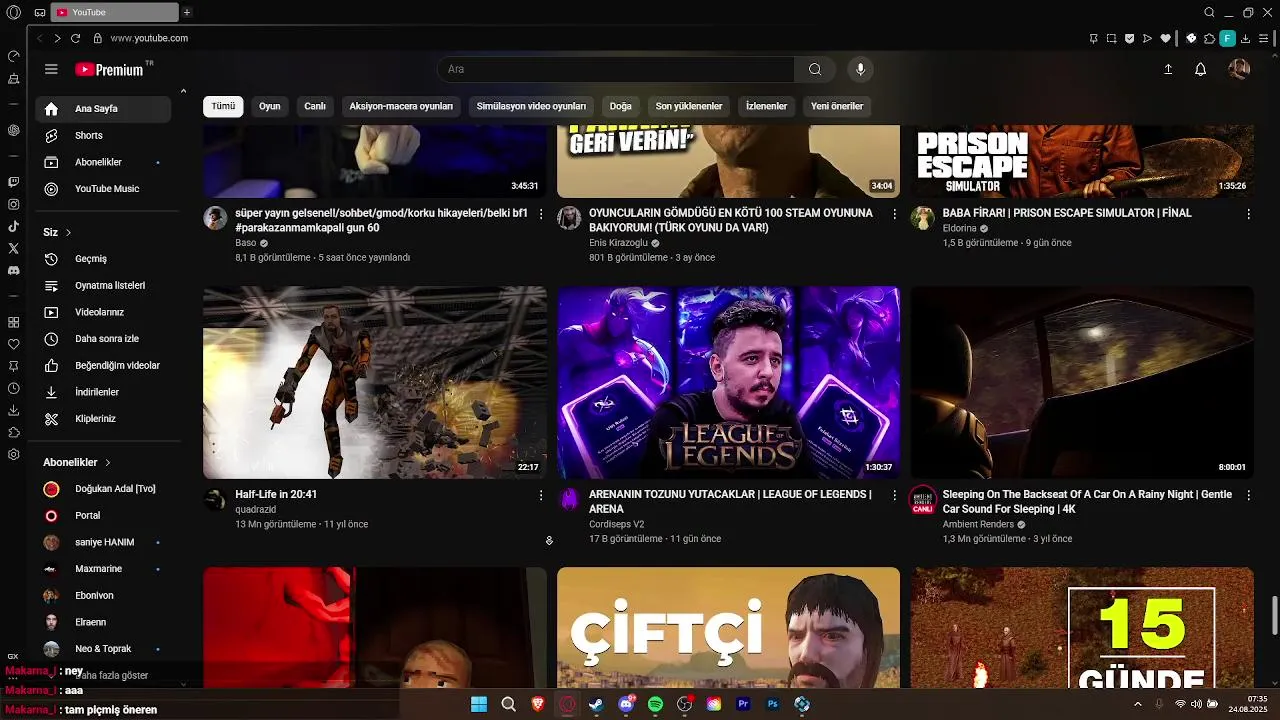Image resolution: width=1280 pixels, height=720 pixels.
Task: Open the account avatar menu
Action: (1239, 69)
